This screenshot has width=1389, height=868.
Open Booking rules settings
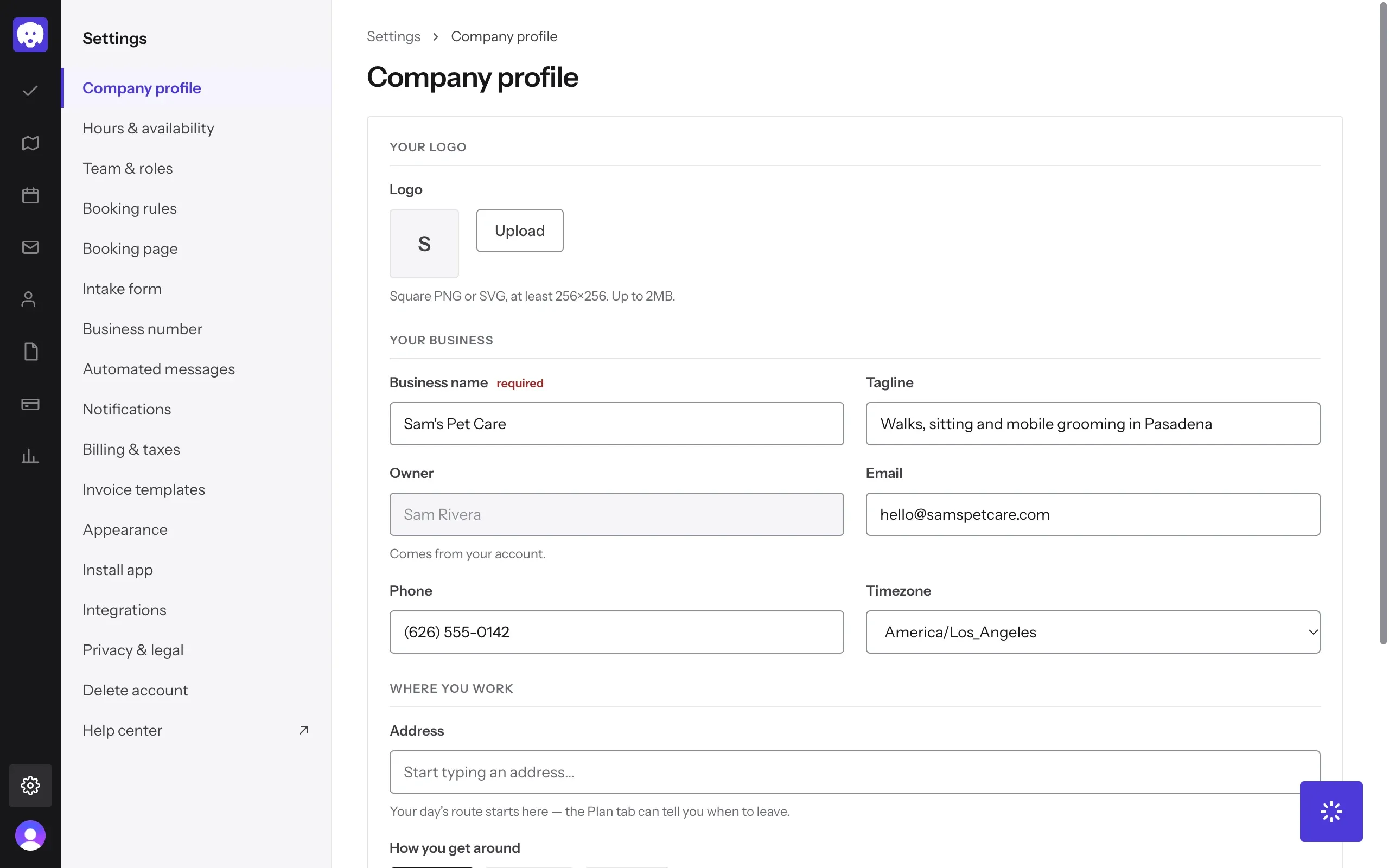196,208
